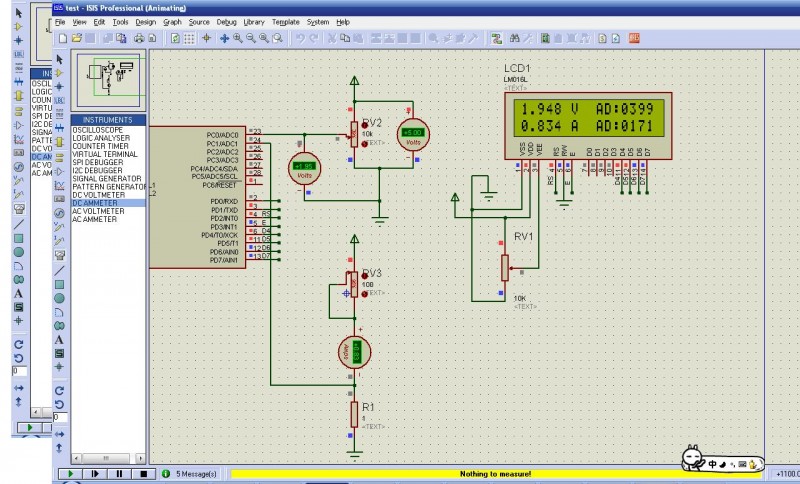Click the X-Mirror horizontal flip icon
Image resolution: width=800 pixels, height=484 pixels.
60,434
